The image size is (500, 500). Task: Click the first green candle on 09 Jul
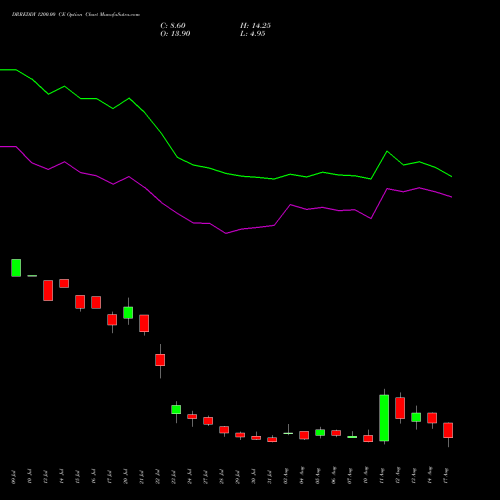[16, 268]
